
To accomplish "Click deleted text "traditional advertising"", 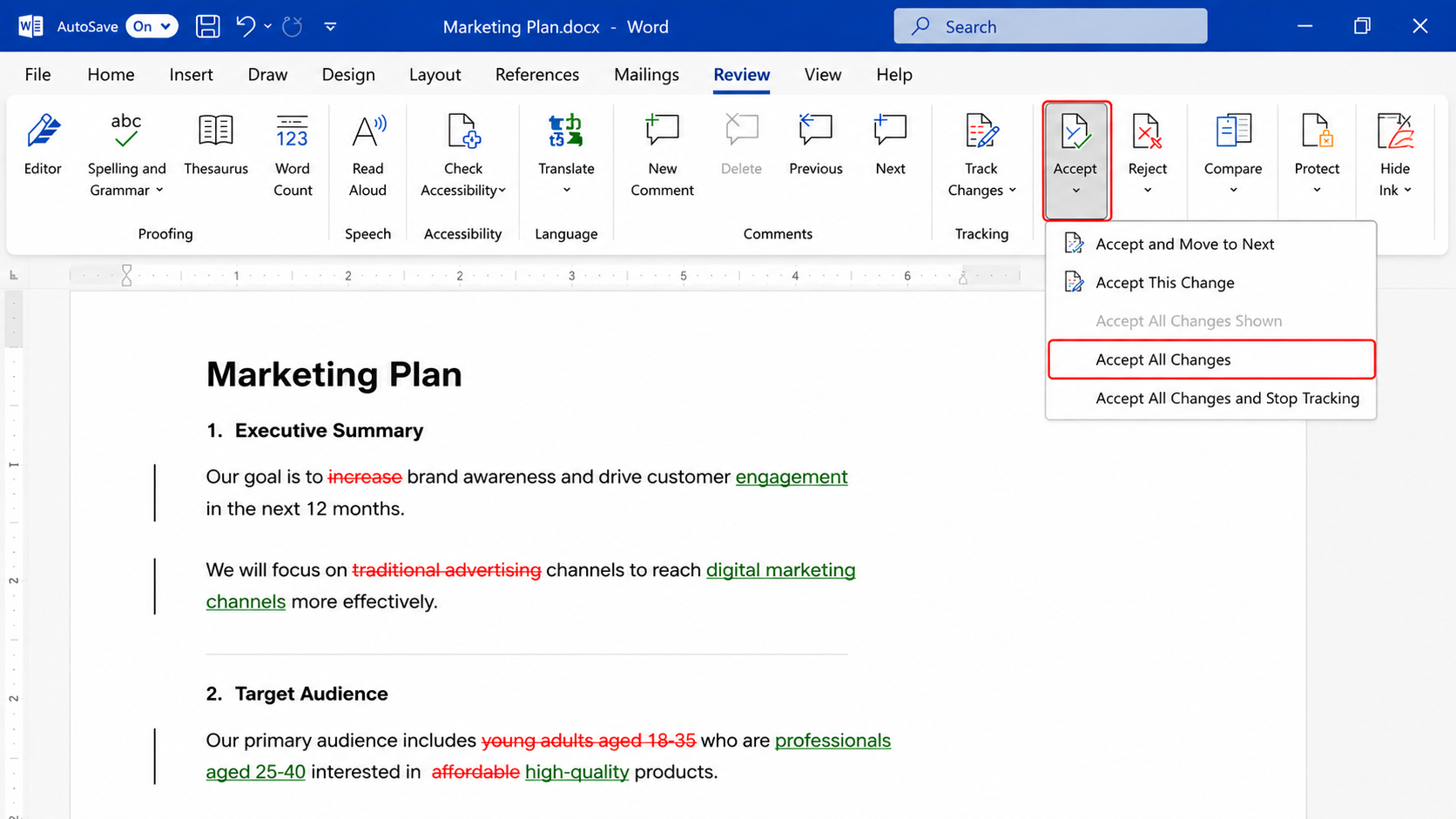I will coord(447,570).
